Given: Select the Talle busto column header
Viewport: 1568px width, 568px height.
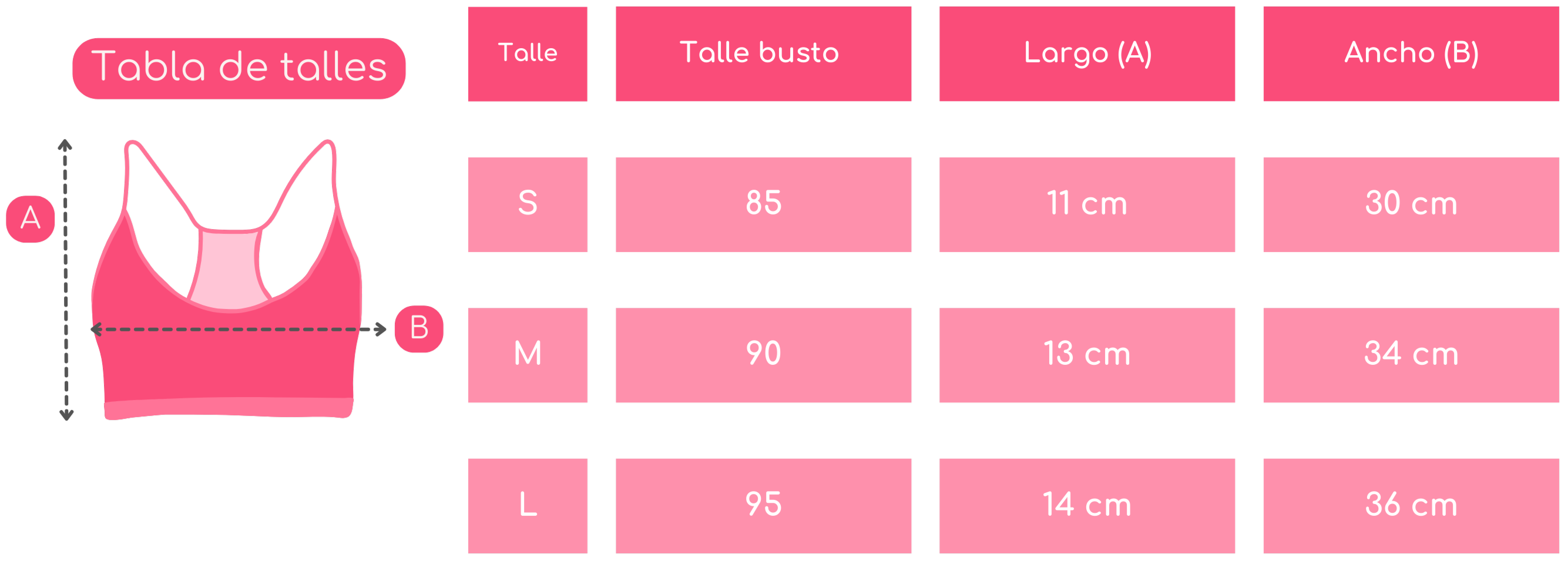Looking at the screenshot, I should (x=763, y=53).
